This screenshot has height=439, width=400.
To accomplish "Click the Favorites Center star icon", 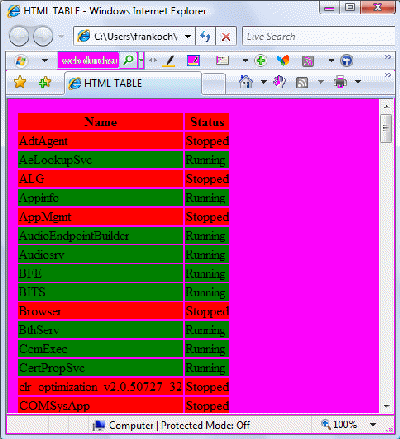I will 20,82.
